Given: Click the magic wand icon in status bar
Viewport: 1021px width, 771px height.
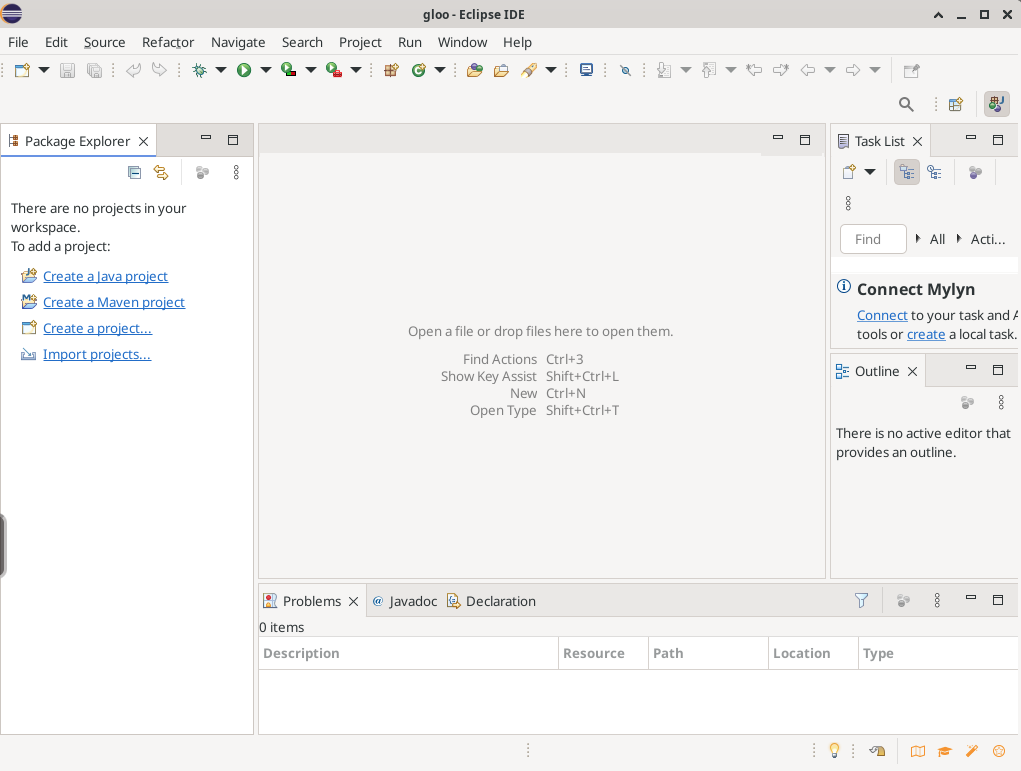Looking at the screenshot, I should coord(972,751).
